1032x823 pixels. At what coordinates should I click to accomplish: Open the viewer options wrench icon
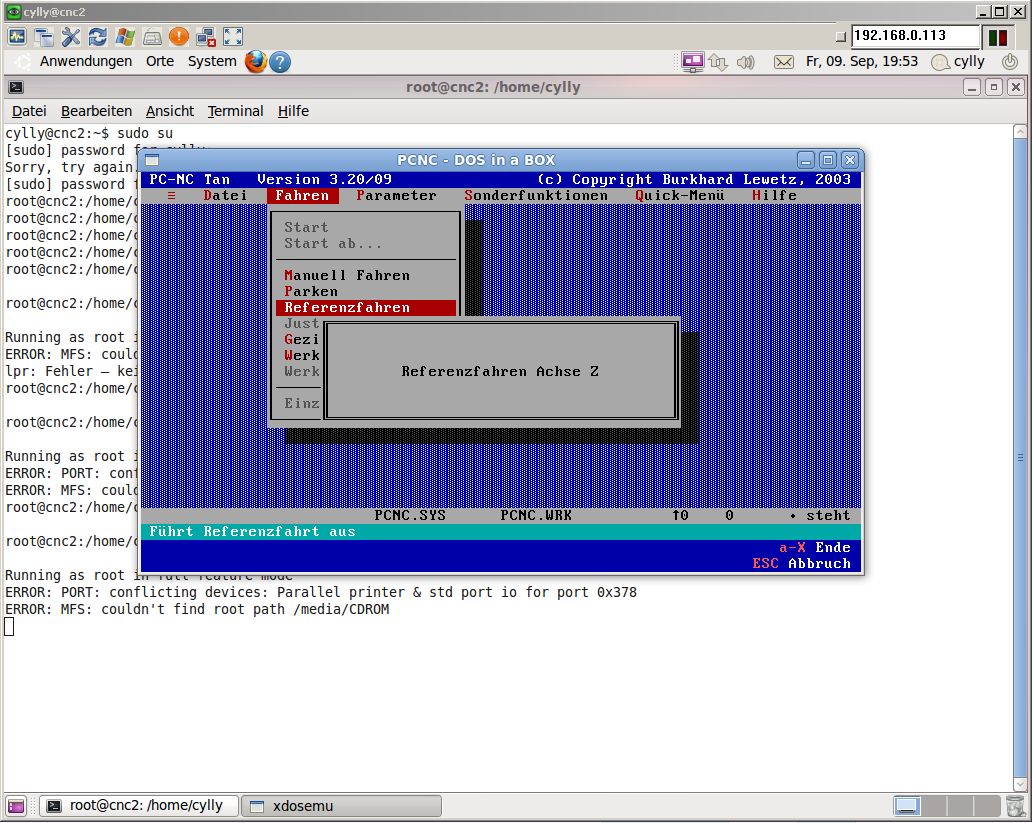70,37
